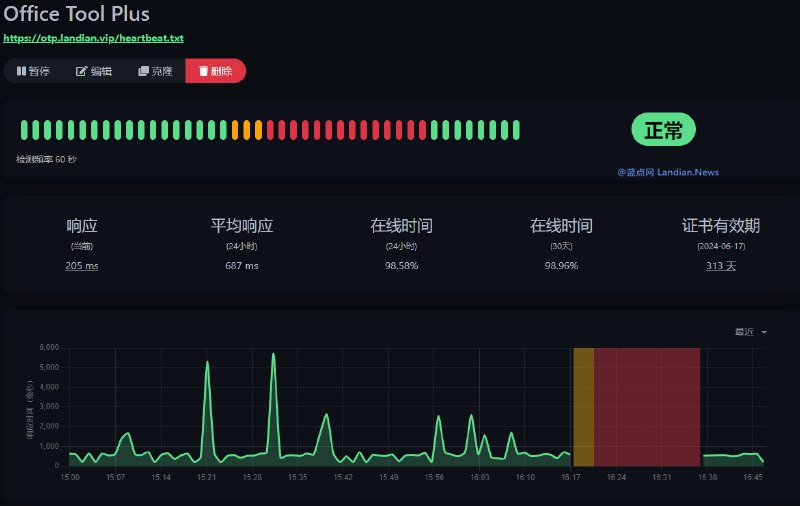Click the first green heartbeat bar
800x506 pixels.
click(24, 130)
